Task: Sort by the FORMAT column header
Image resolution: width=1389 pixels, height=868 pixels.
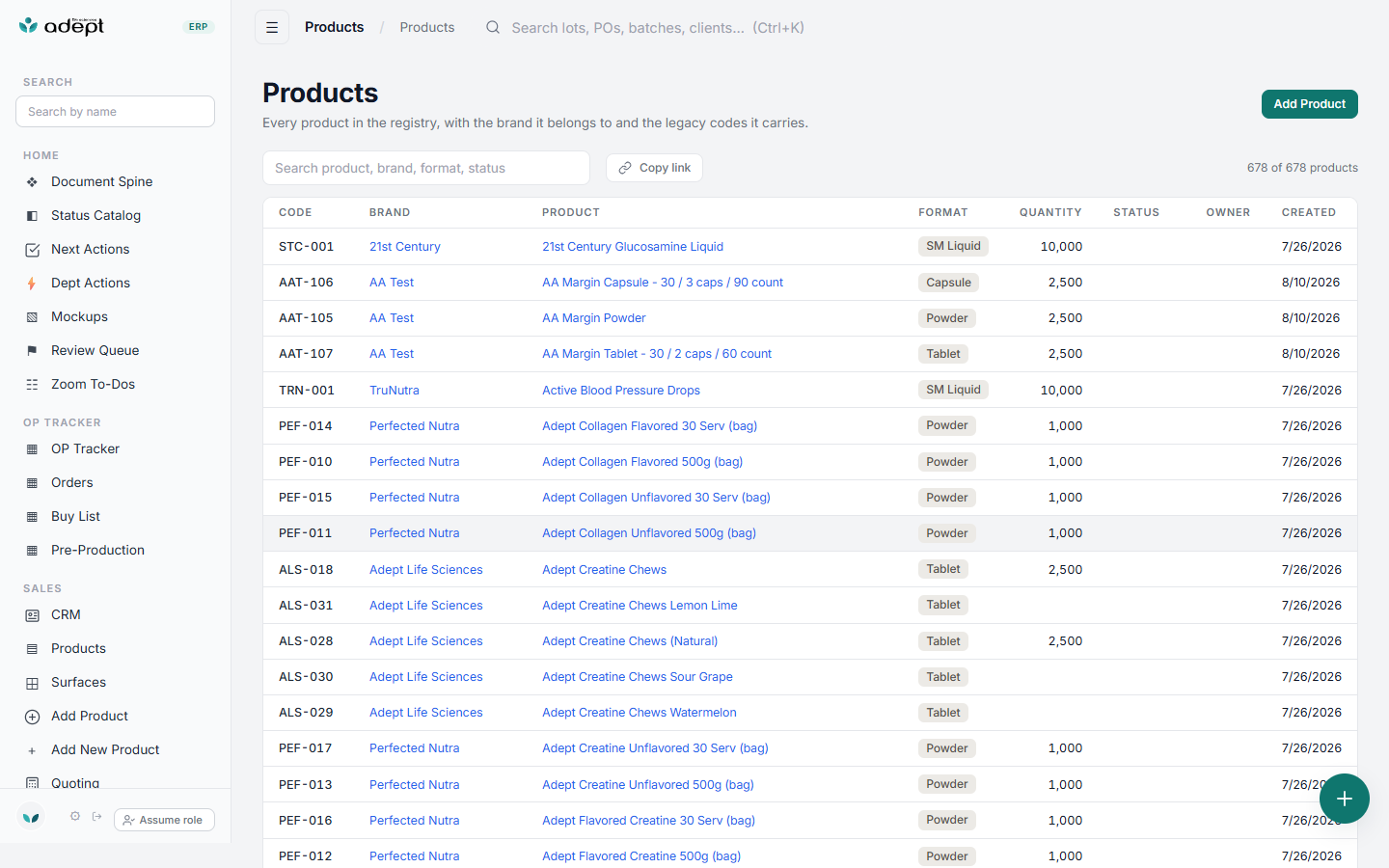Action: click(x=942, y=212)
